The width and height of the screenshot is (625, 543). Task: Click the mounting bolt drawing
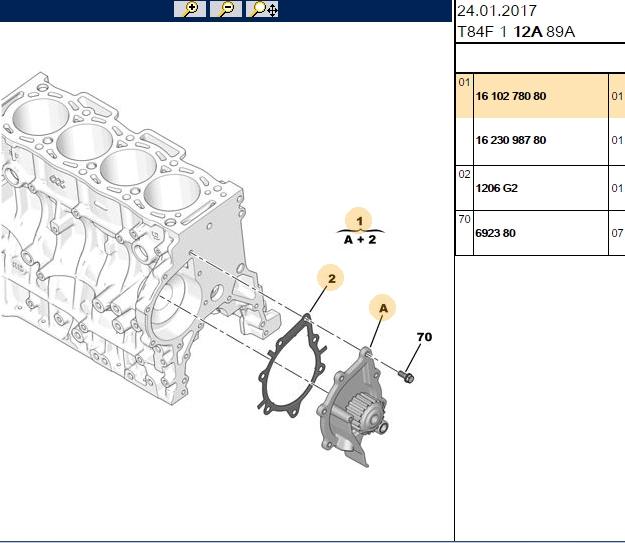tap(406, 376)
